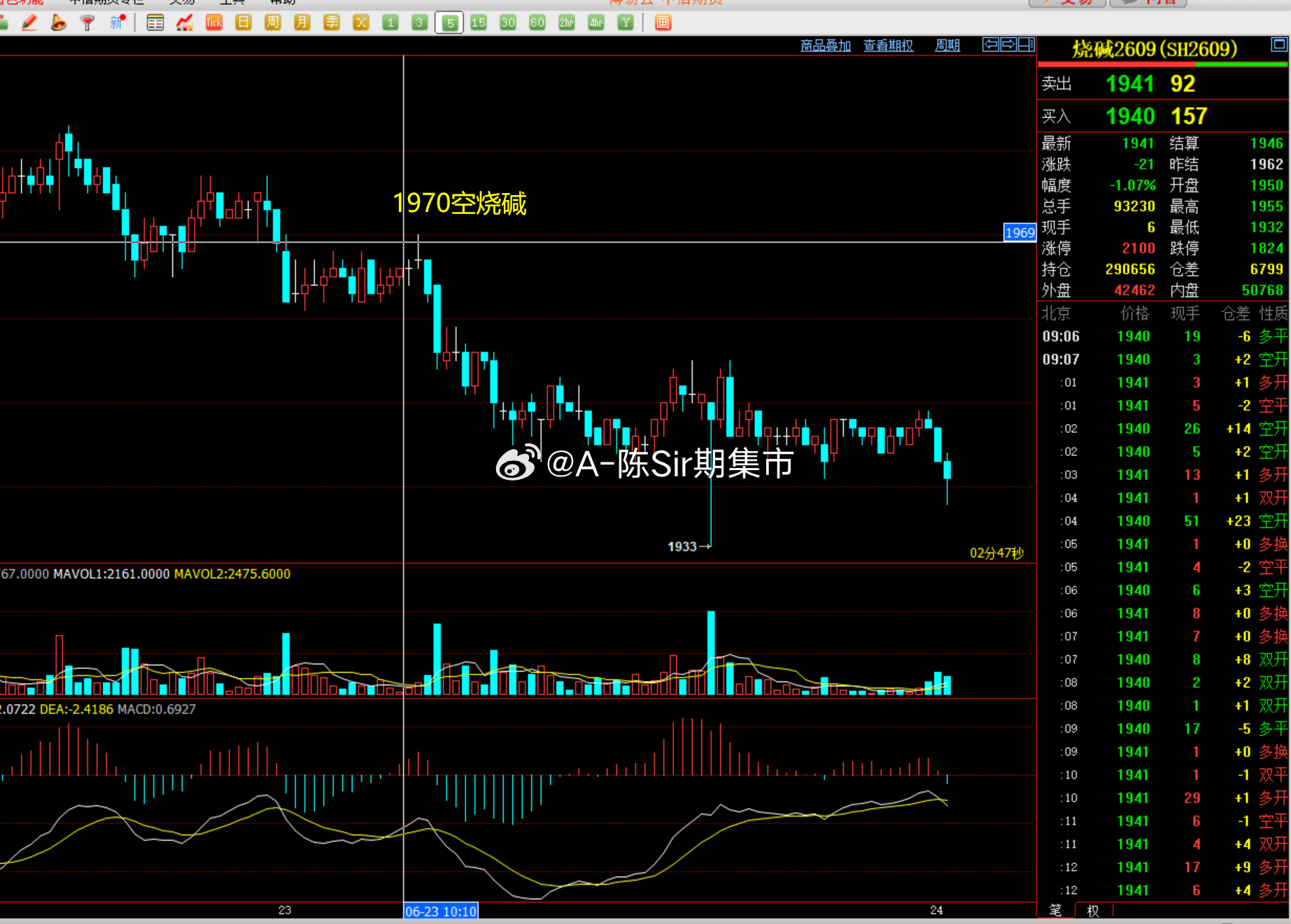Switch to 3-minute chart period
The image size is (1291, 924).
[x=420, y=22]
